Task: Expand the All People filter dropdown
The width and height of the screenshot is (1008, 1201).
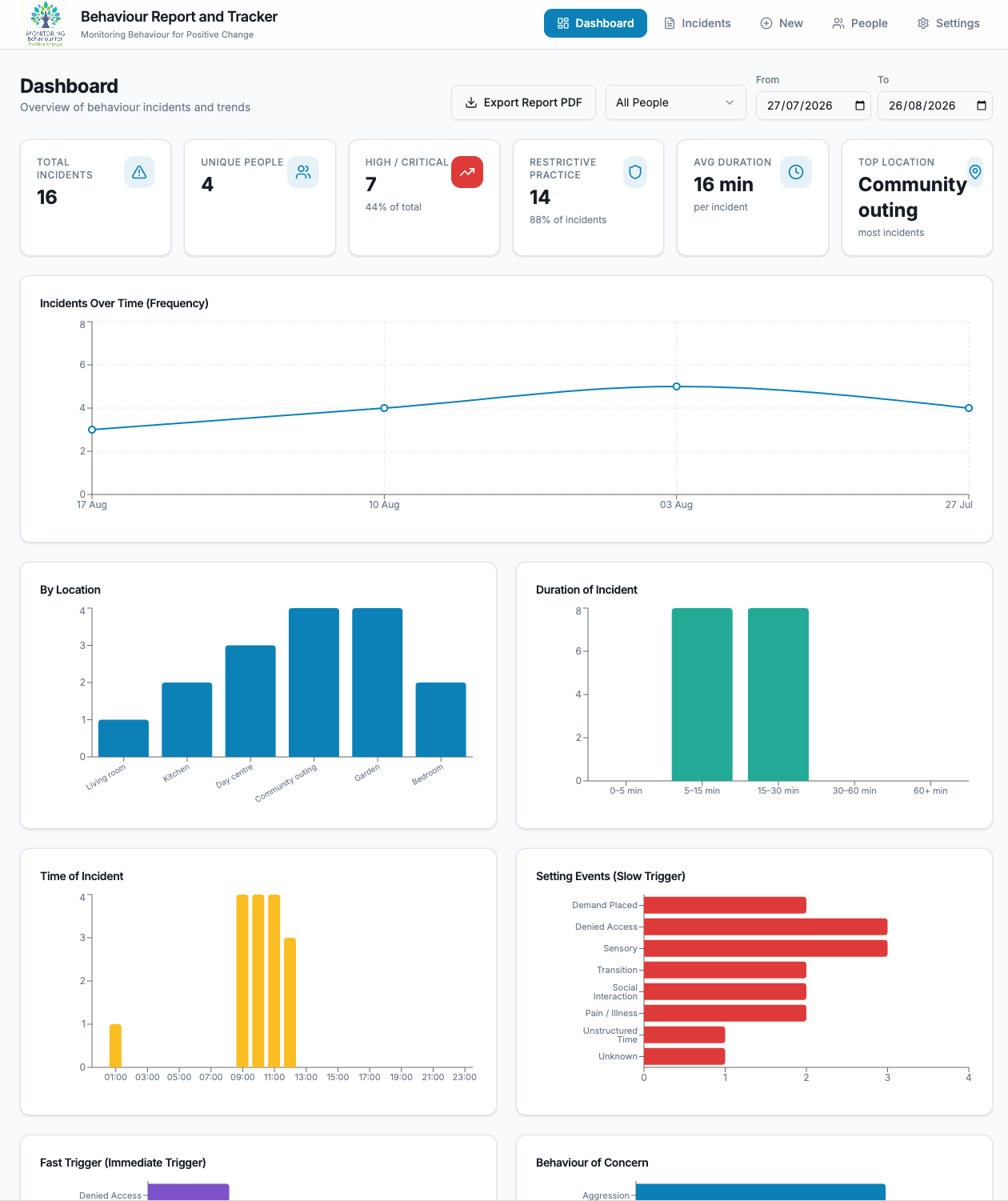Action: click(675, 102)
